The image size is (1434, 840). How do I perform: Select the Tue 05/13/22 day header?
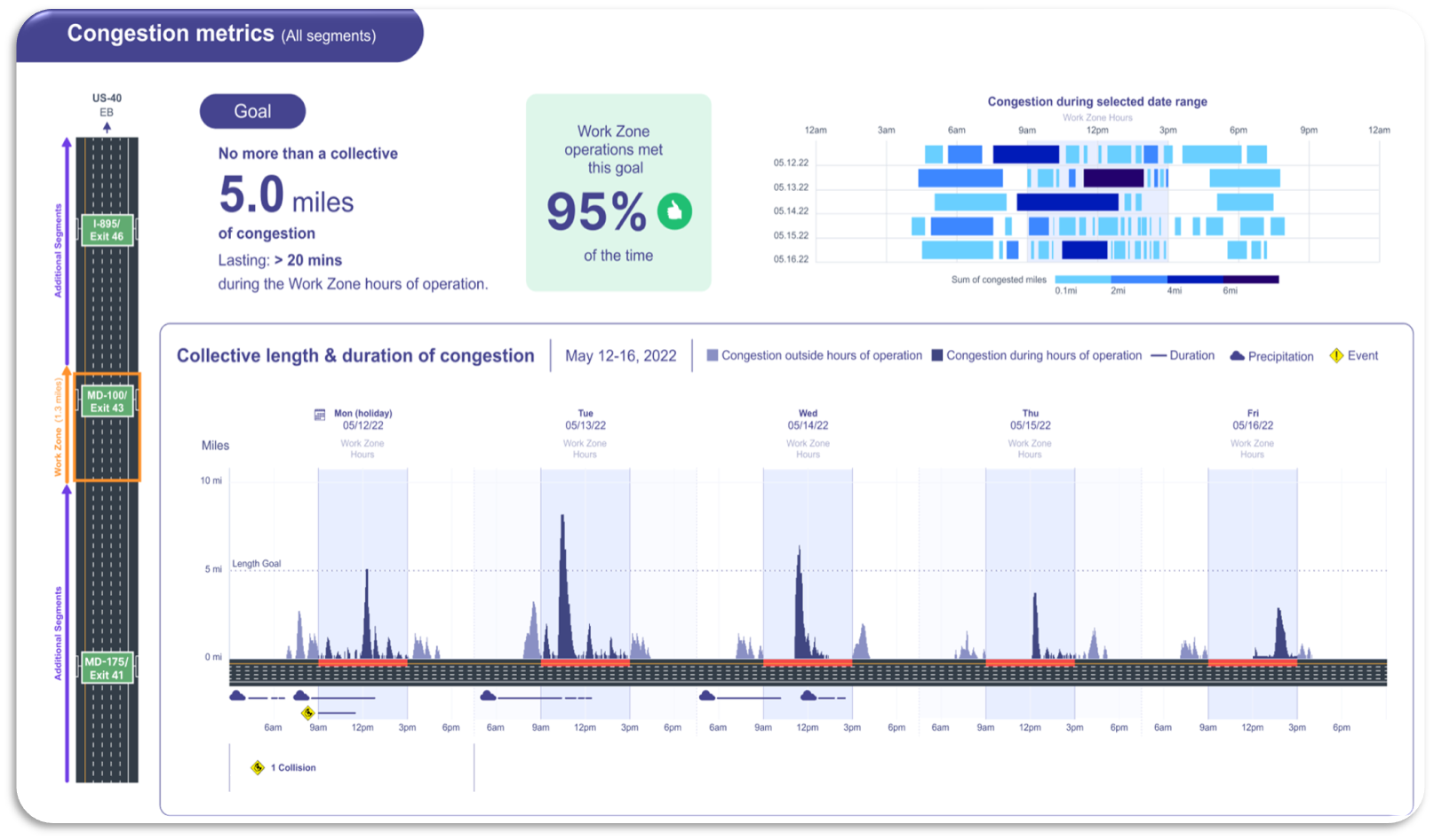coord(586,419)
